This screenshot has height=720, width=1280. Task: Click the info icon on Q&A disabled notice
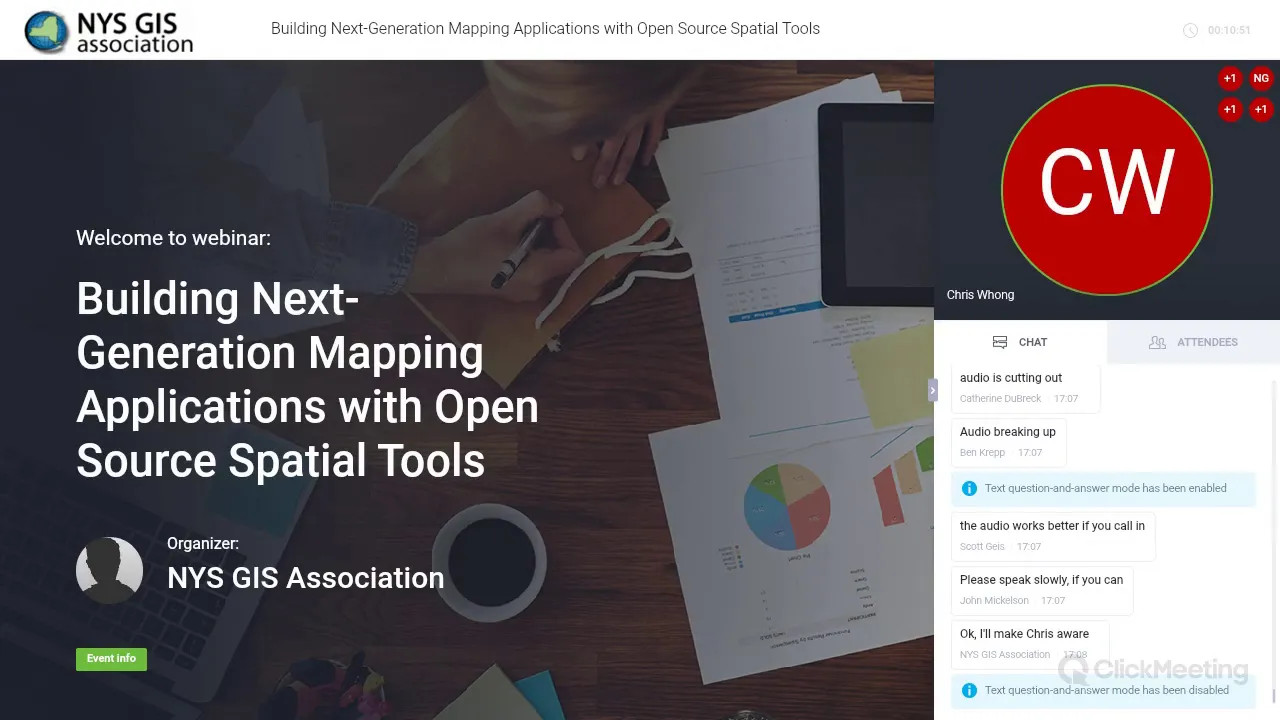point(968,690)
